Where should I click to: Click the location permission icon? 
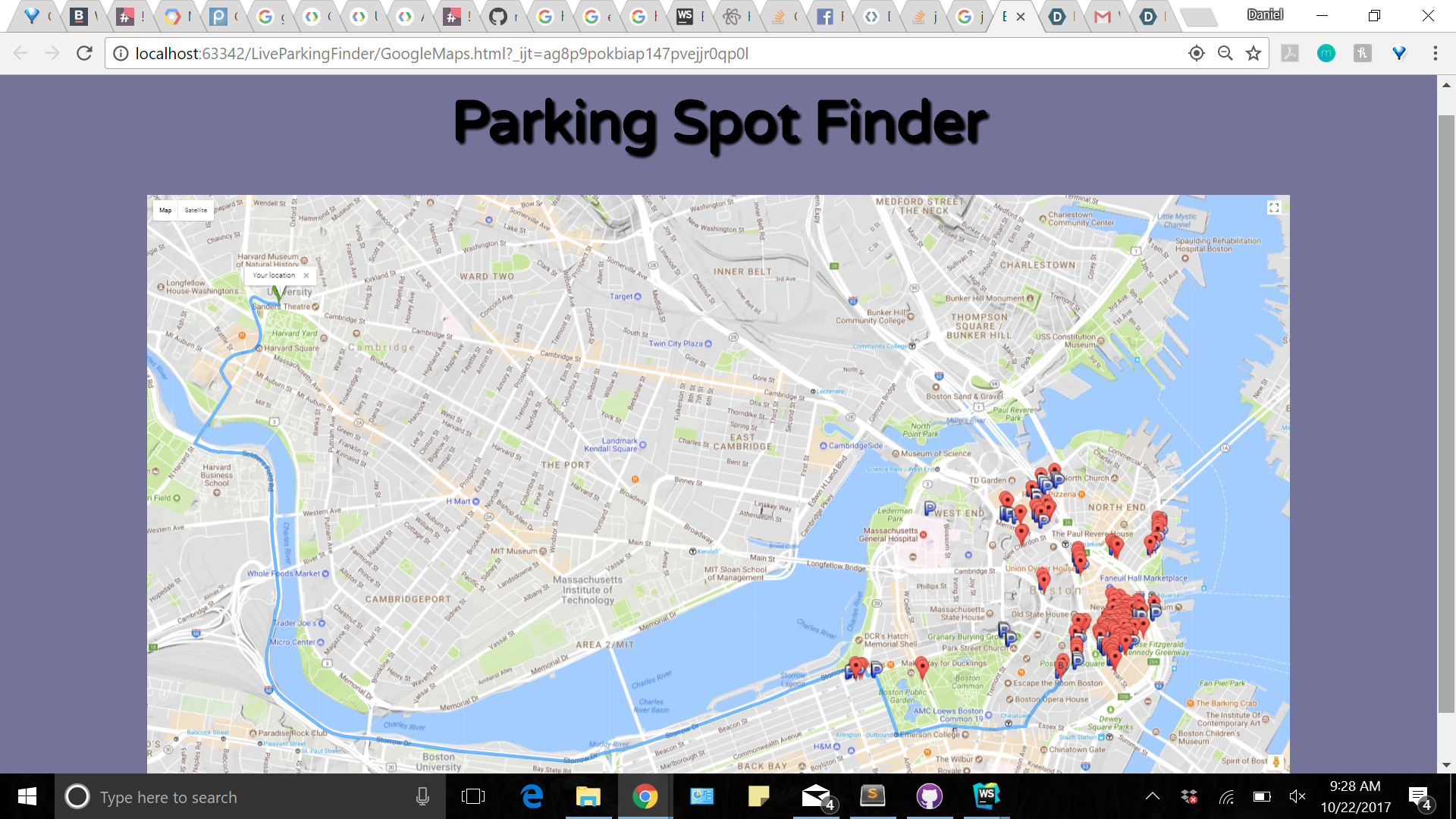pyautogui.click(x=1196, y=53)
